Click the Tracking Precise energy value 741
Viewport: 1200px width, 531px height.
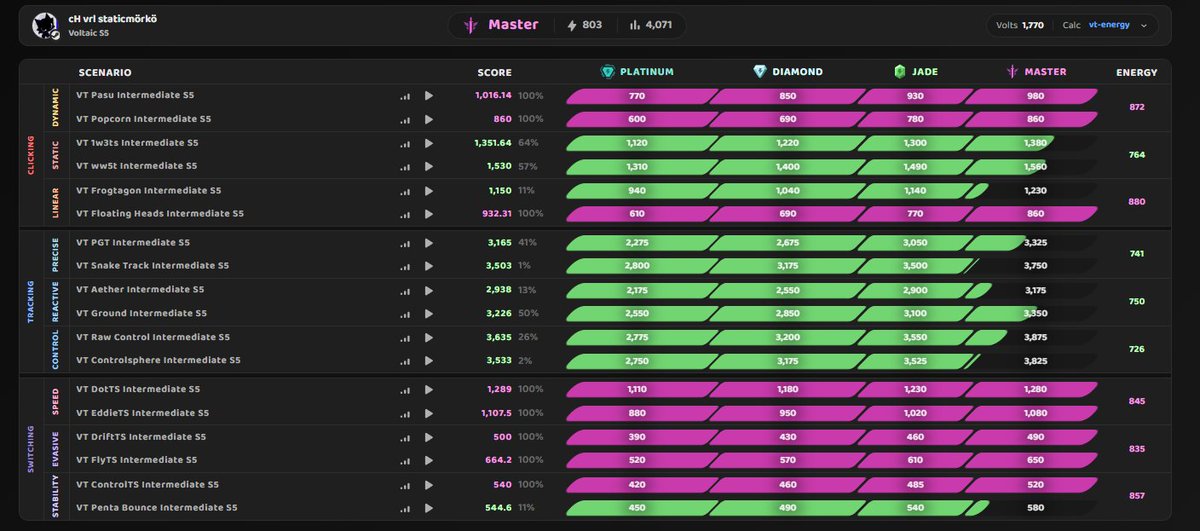pyautogui.click(x=1137, y=254)
